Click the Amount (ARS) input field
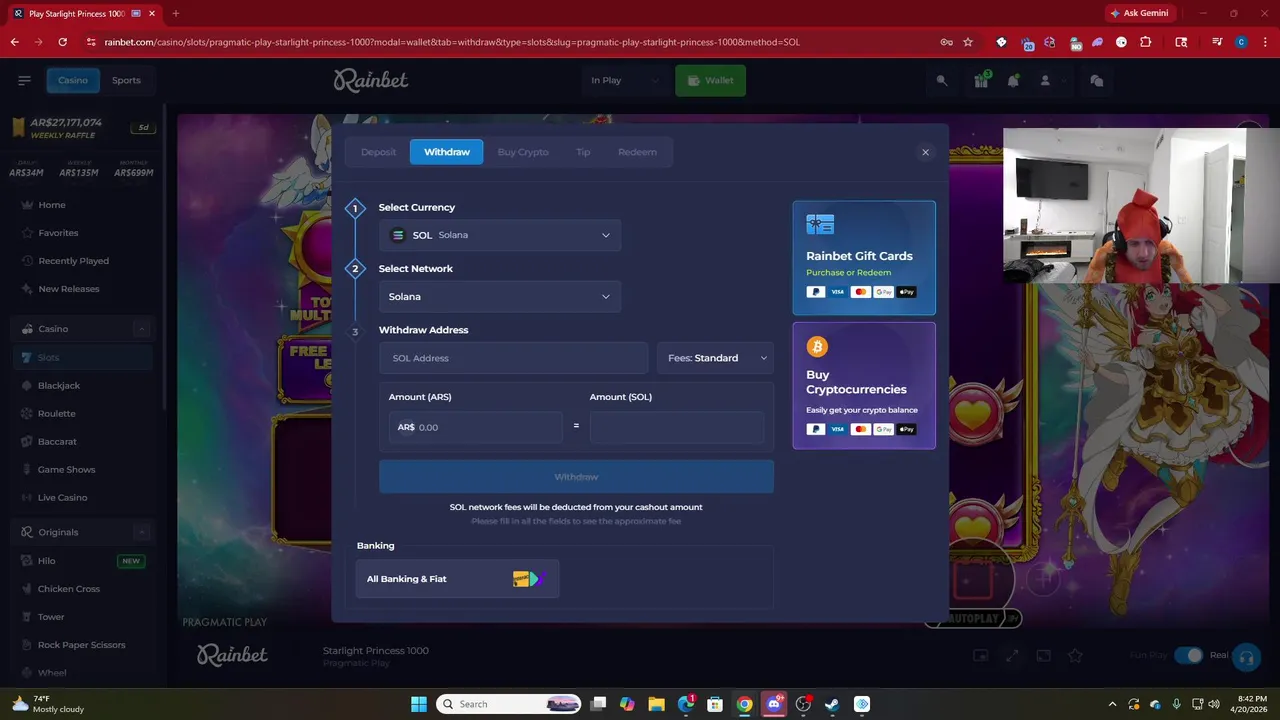The height and width of the screenshot is (720, 1280). coord(476,427)
